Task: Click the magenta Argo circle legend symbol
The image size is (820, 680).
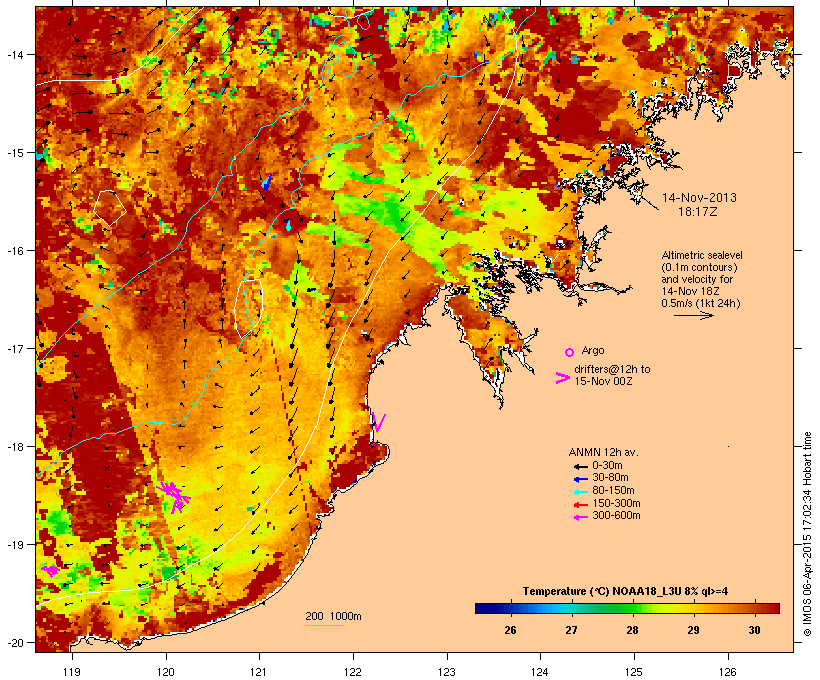Action: tap(570, 353)
